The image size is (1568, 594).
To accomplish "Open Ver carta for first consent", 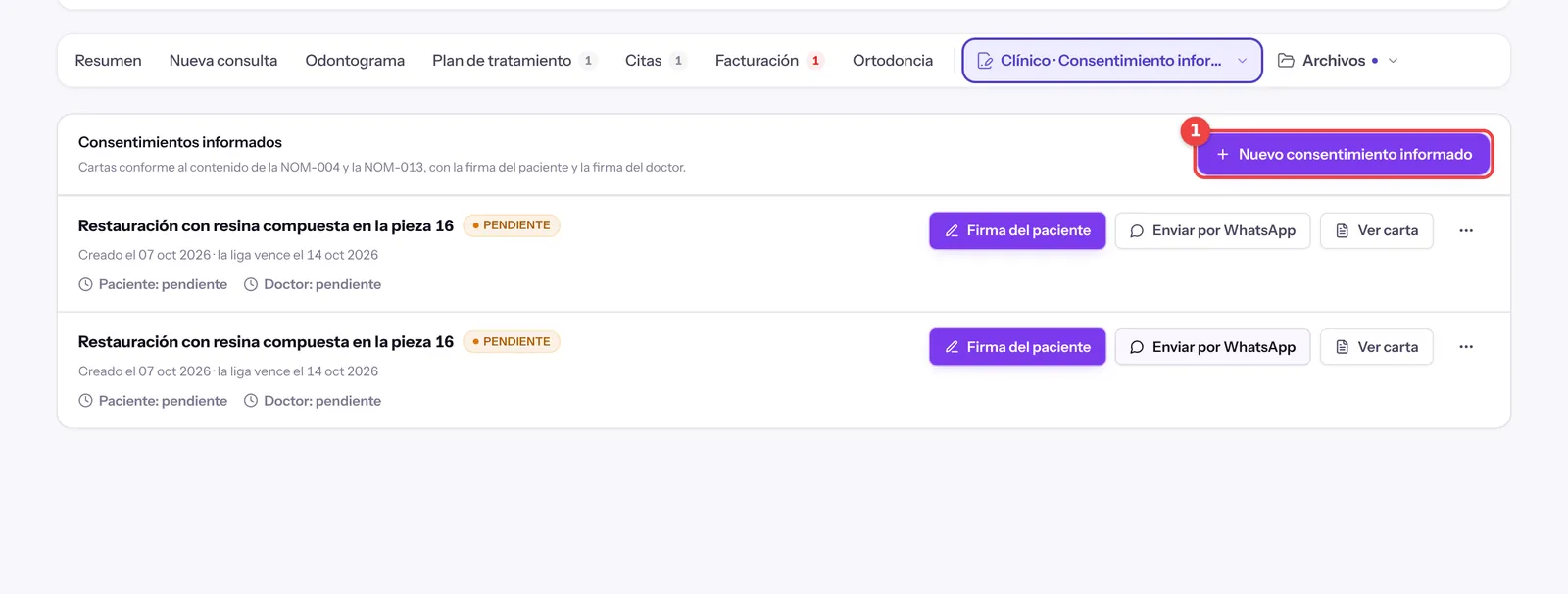I will (x=1376, y=230).
